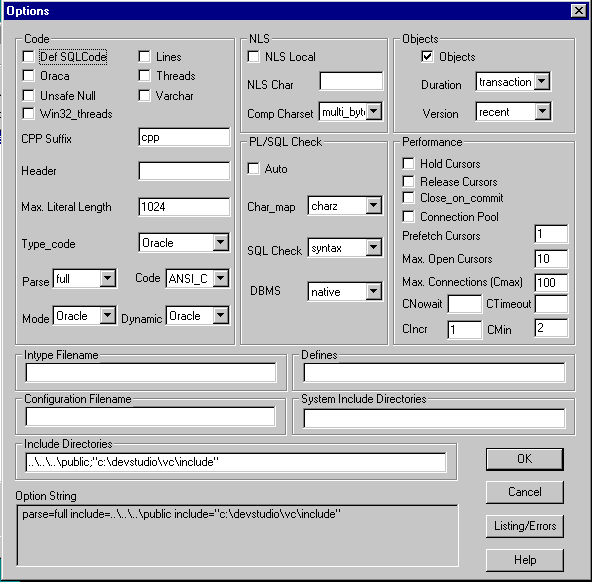
Task: Open the Comp Charset dropdown
Action: 374,111
